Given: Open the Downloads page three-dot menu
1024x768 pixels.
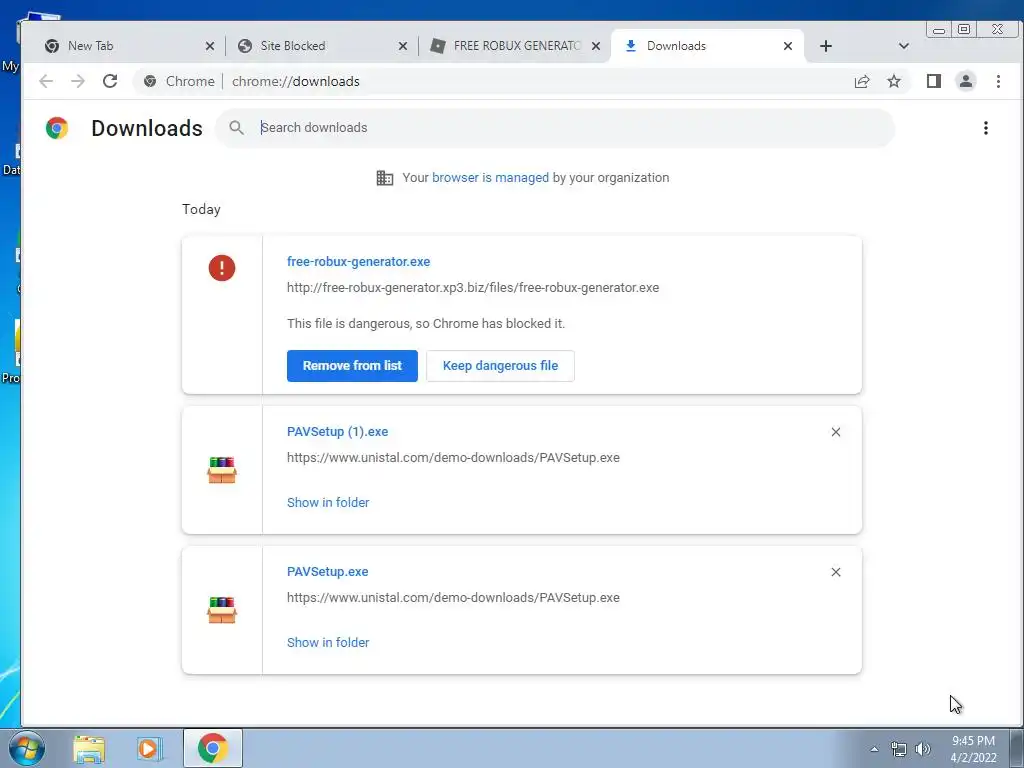Looking at the screenshot, I should pyautogui.click(x=985, y=128).
